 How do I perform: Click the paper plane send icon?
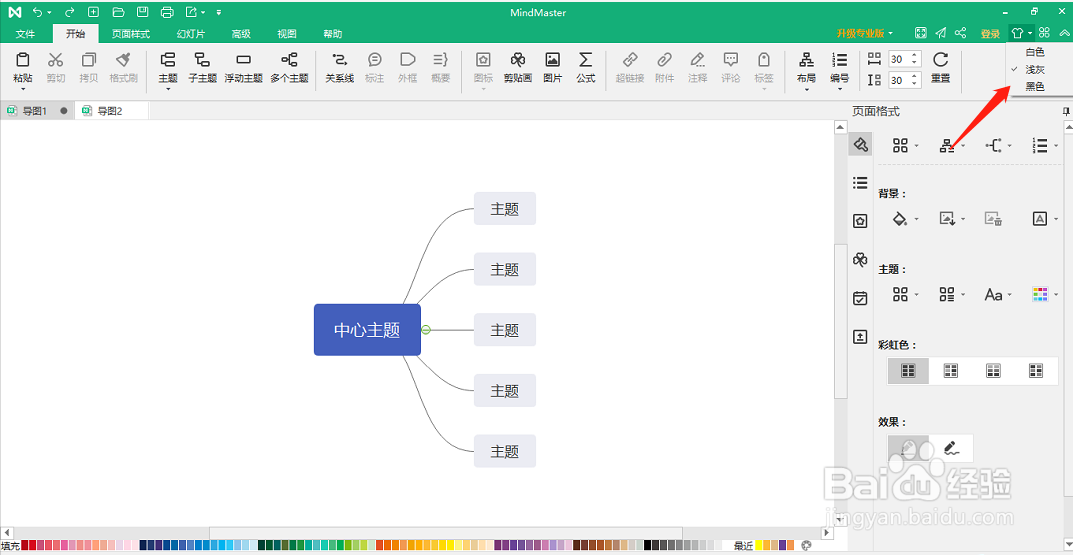click(941, 33)
